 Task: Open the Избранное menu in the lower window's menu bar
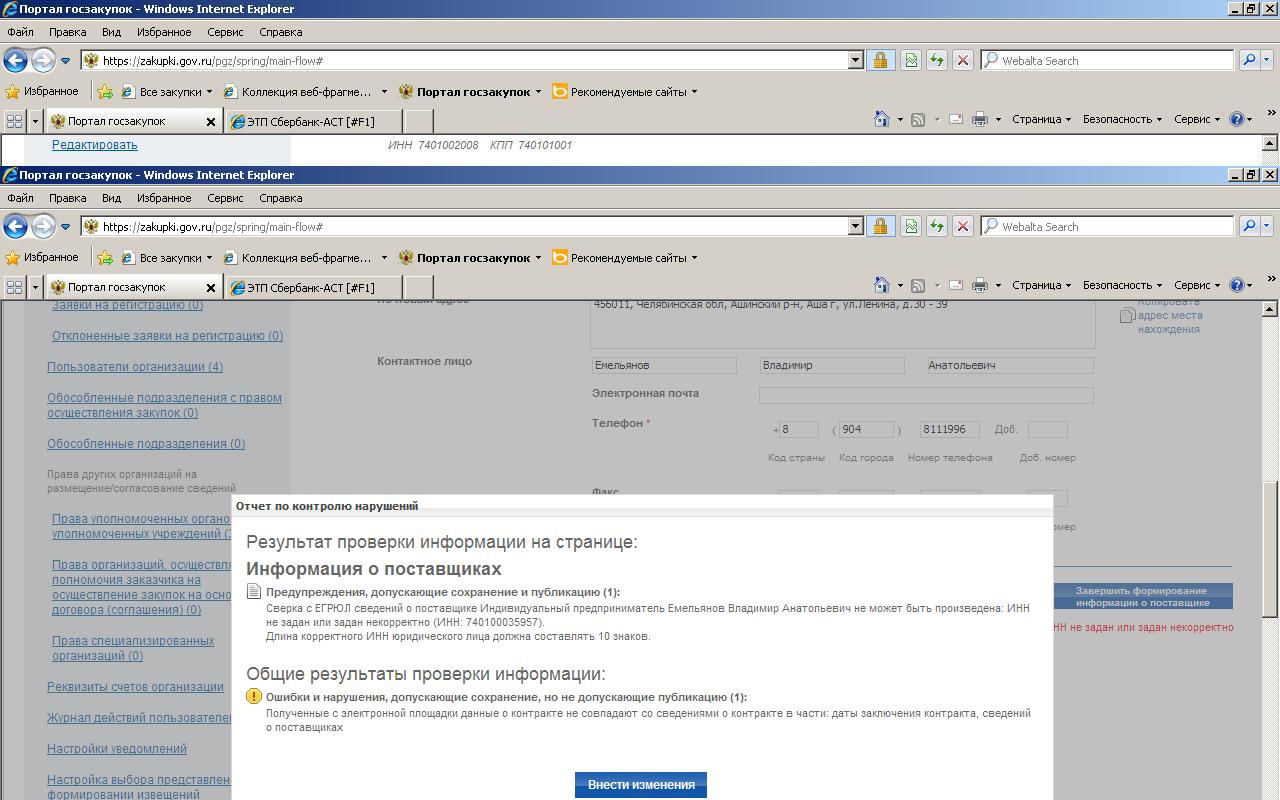164,198
